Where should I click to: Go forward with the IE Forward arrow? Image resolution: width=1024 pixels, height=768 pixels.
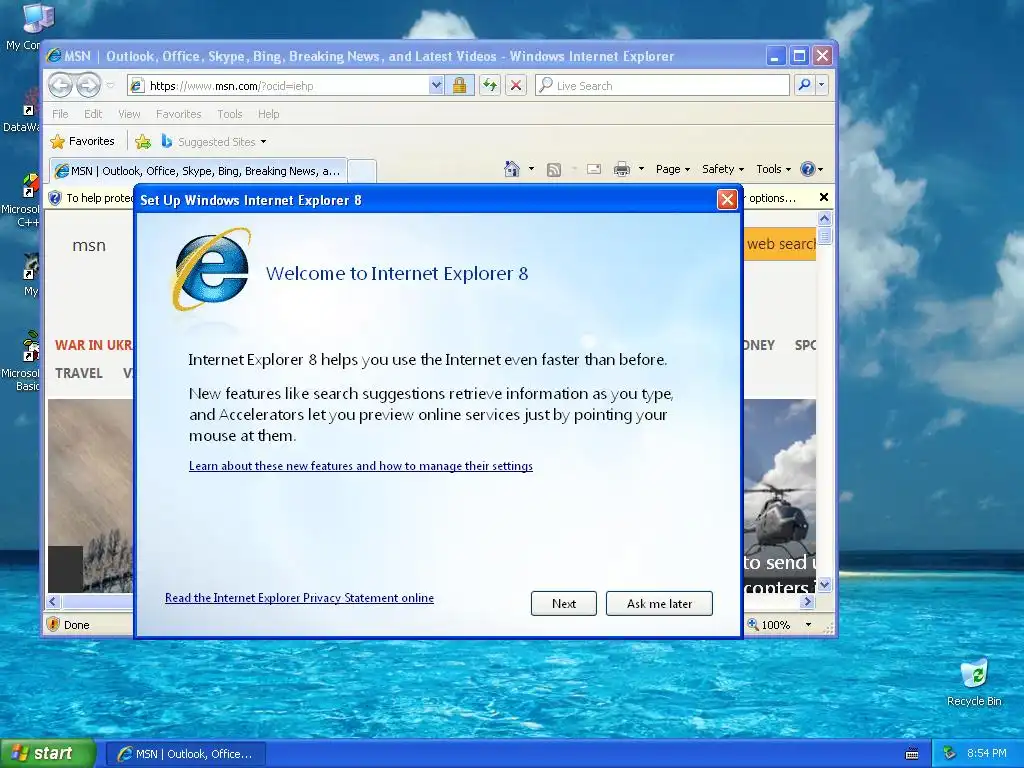tap(89, 86)
